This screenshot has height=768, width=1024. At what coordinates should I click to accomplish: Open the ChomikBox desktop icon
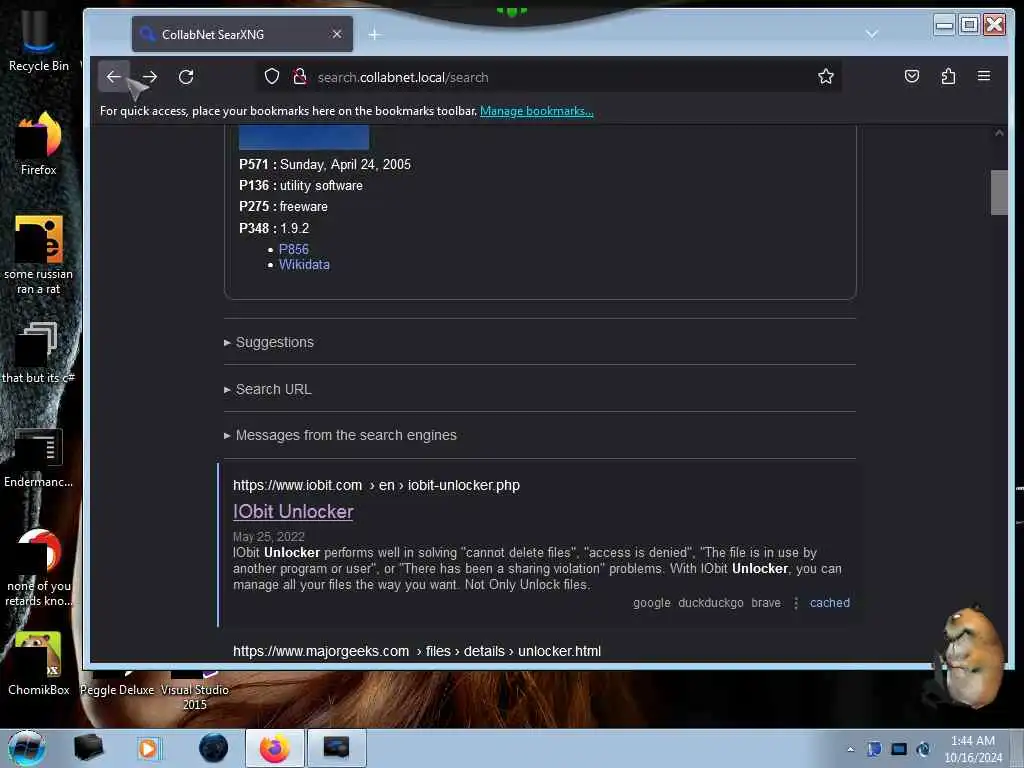(39, 664)
